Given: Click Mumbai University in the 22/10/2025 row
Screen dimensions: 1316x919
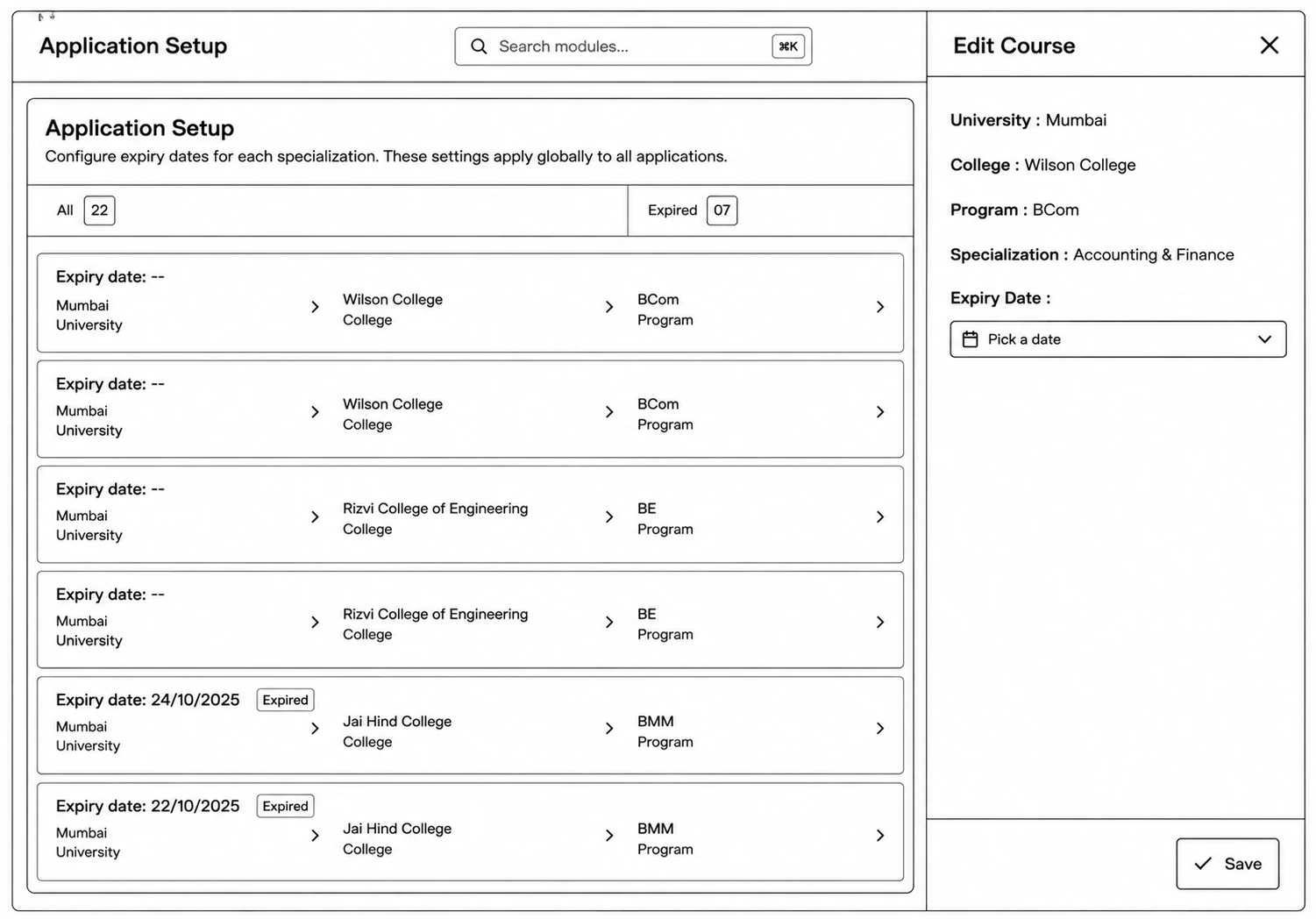Looking at the screenshot, I should click(88, 843).
